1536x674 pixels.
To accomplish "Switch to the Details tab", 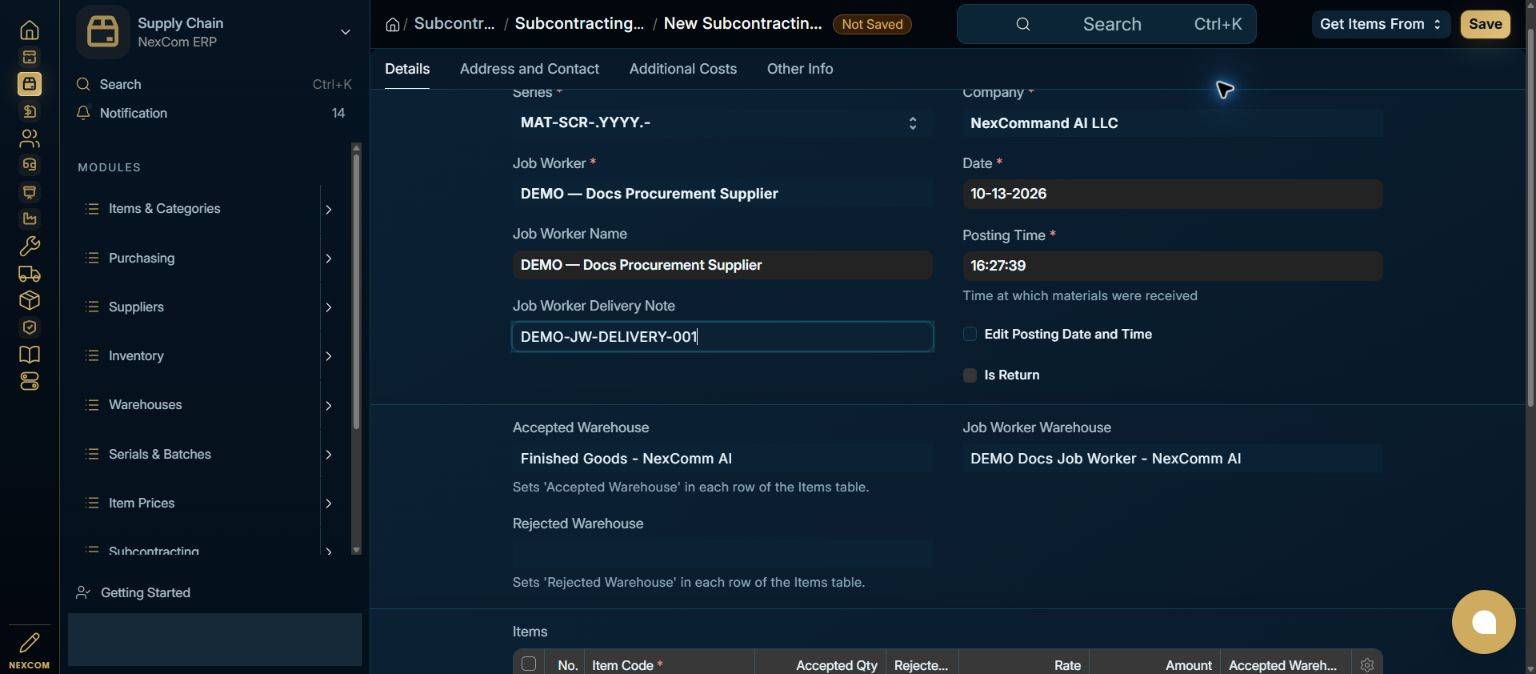I will 407,69.
